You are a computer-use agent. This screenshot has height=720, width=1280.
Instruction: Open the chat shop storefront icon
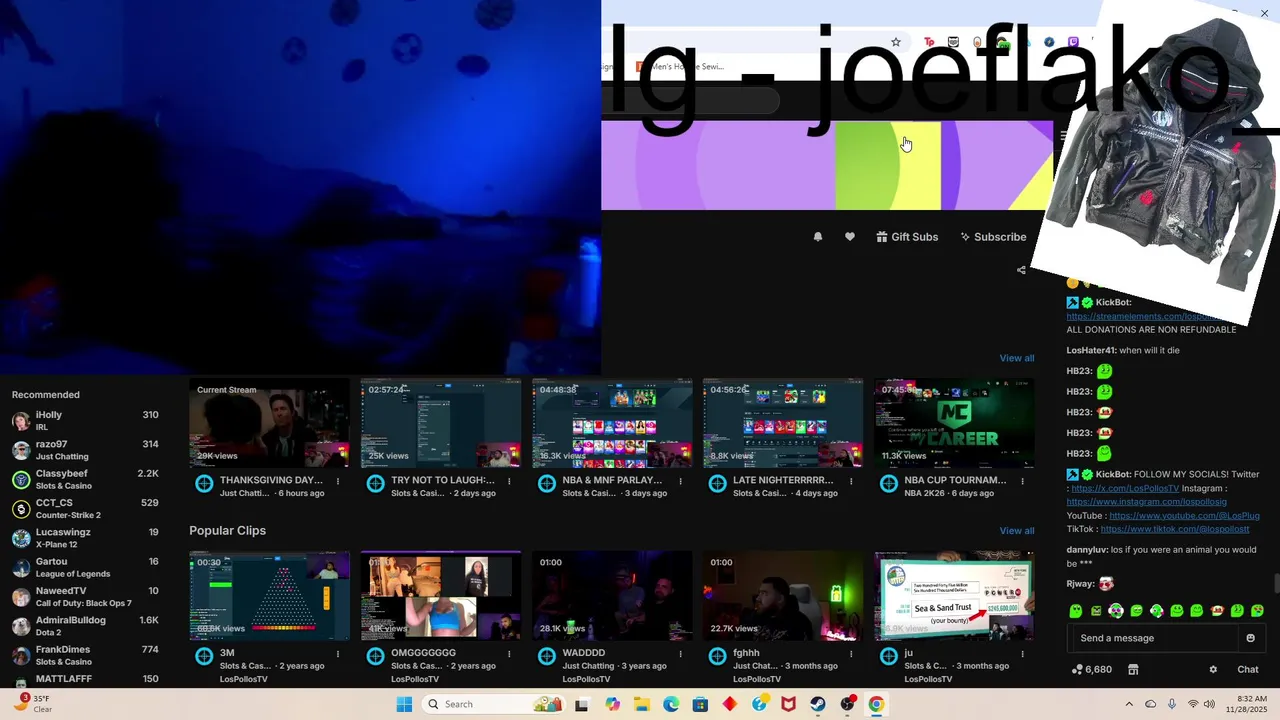coord(1133,670)
